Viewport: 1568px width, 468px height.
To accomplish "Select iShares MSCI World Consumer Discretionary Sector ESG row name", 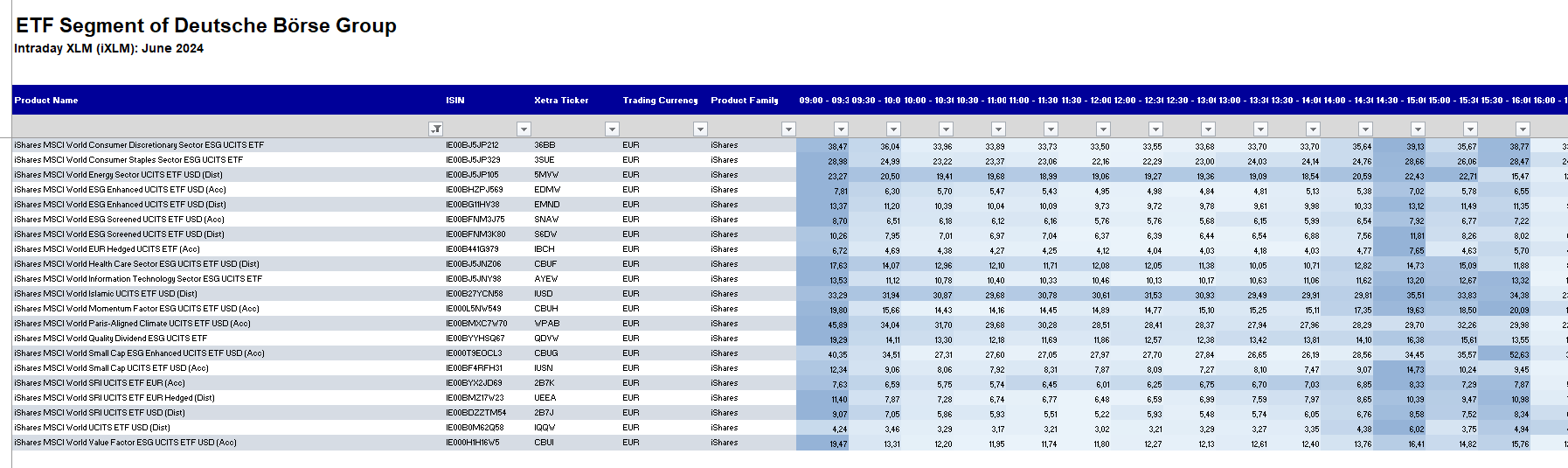I will pyautogui.click(x=139, y=145).
